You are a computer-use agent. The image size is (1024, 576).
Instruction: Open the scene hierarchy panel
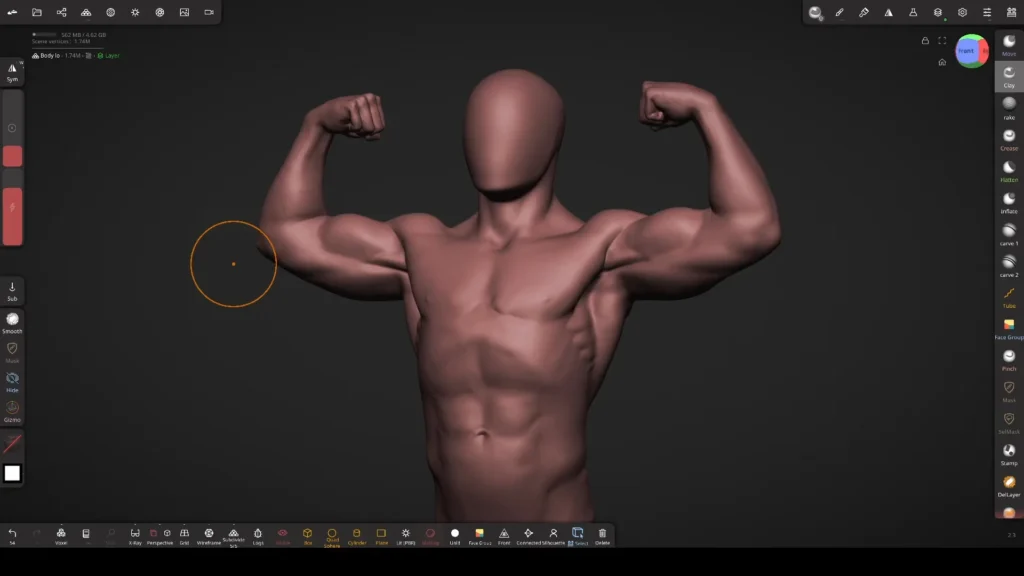tap(62, 13)
